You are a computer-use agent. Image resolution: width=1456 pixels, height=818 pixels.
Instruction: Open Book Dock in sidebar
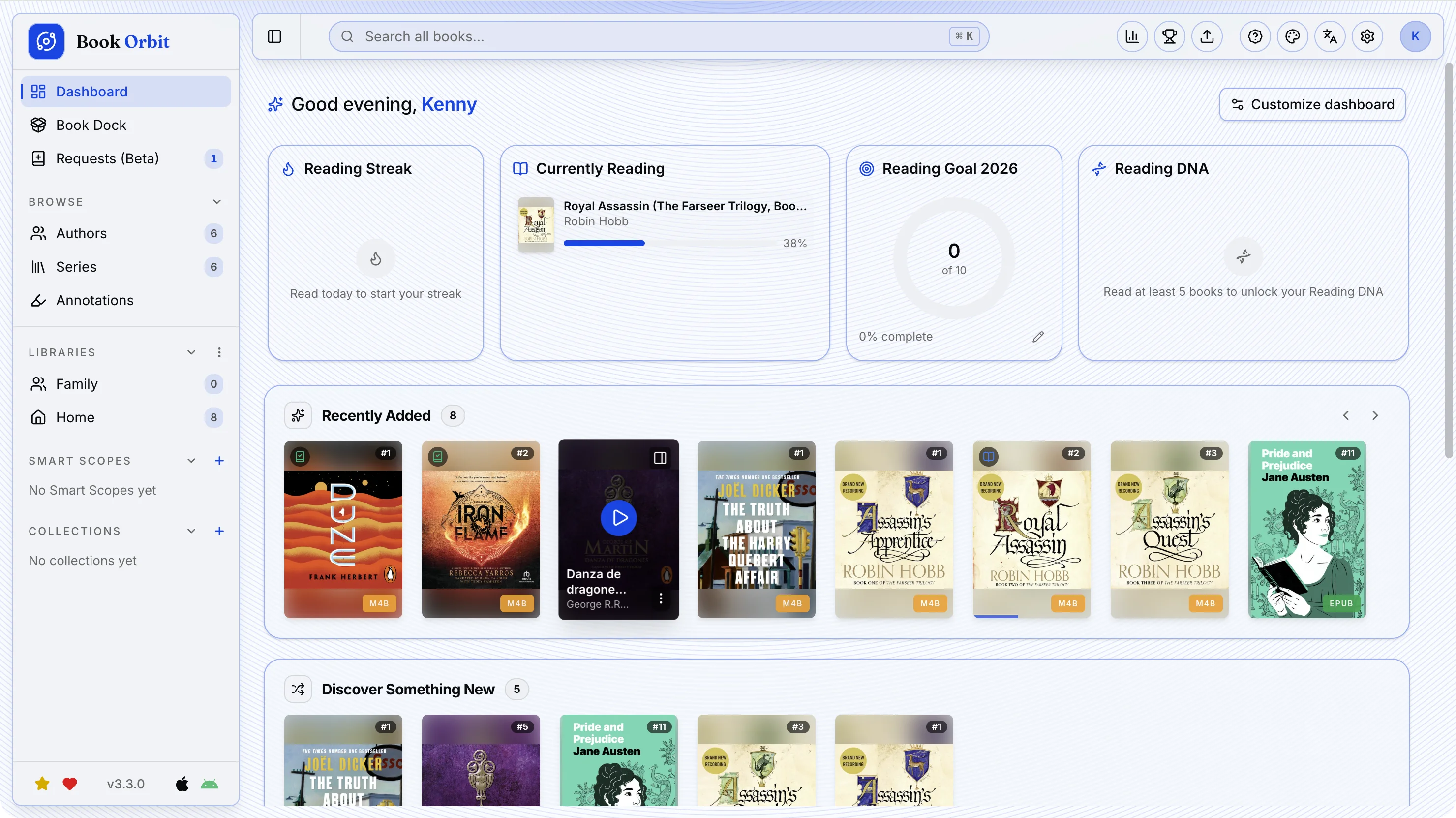125,125
